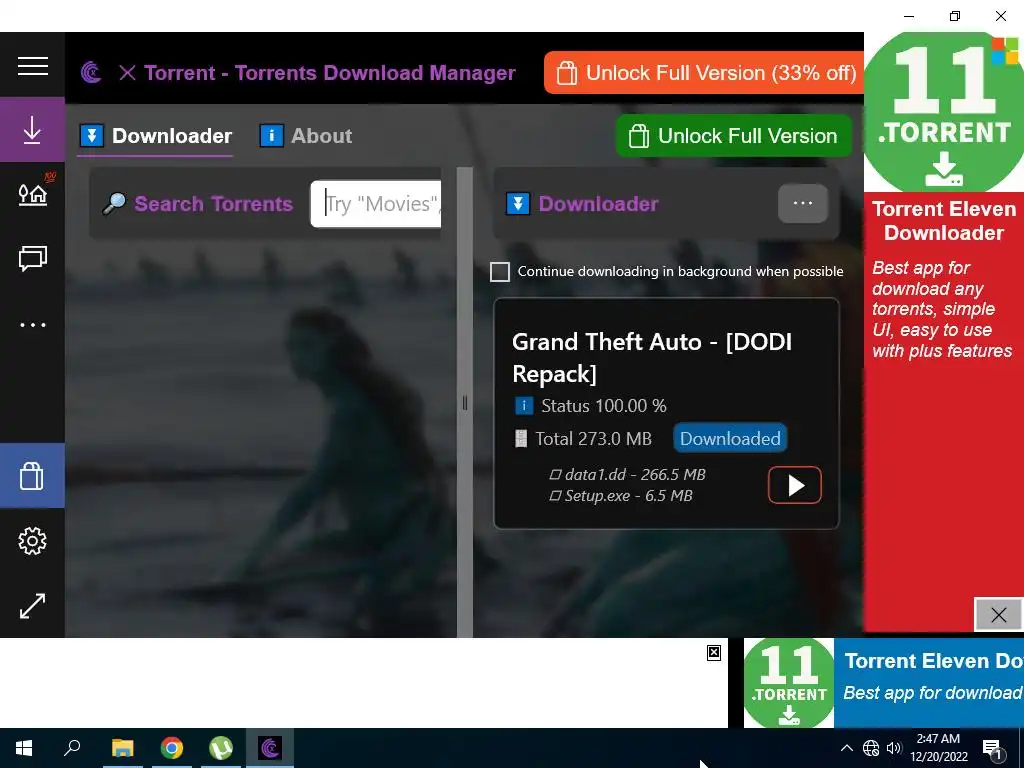
Task: Click the Search Torrents label
Action: (214, 204)
